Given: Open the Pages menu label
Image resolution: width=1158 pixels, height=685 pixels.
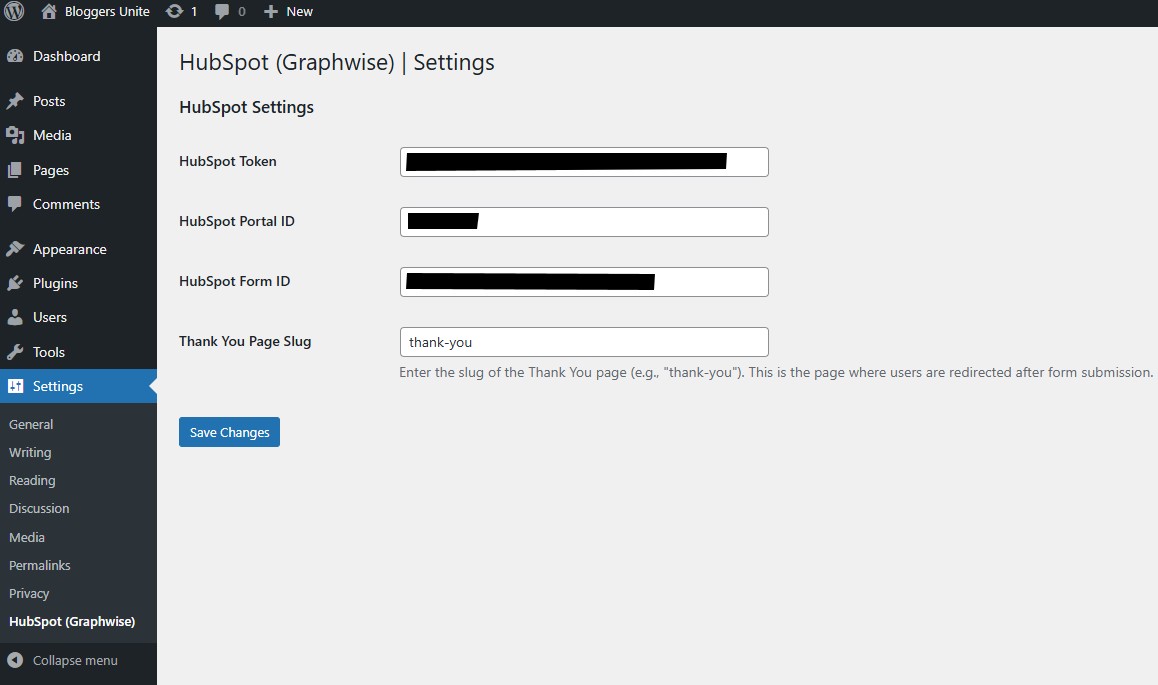Looking at the screenshot, I should click(50, 171).
